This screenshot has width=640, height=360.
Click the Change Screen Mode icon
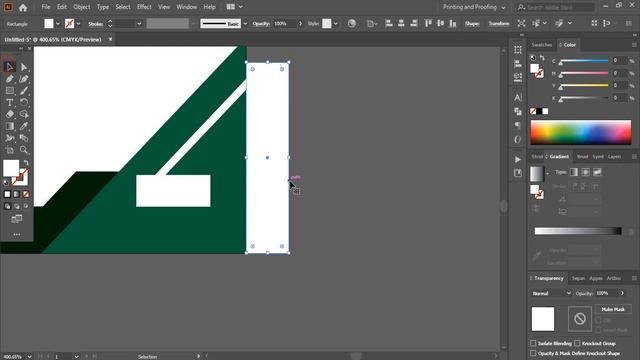coord(17,219)
